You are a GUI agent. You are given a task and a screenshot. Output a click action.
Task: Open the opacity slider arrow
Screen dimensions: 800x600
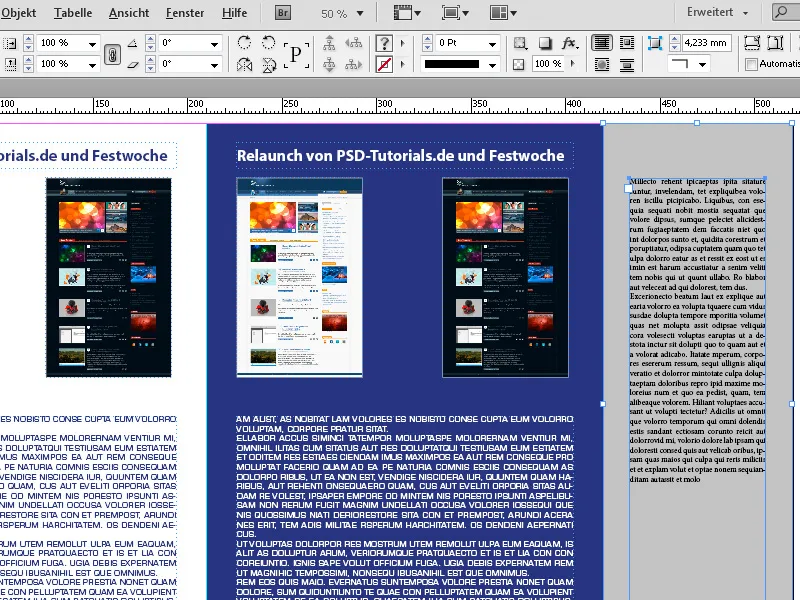point(572,64)
